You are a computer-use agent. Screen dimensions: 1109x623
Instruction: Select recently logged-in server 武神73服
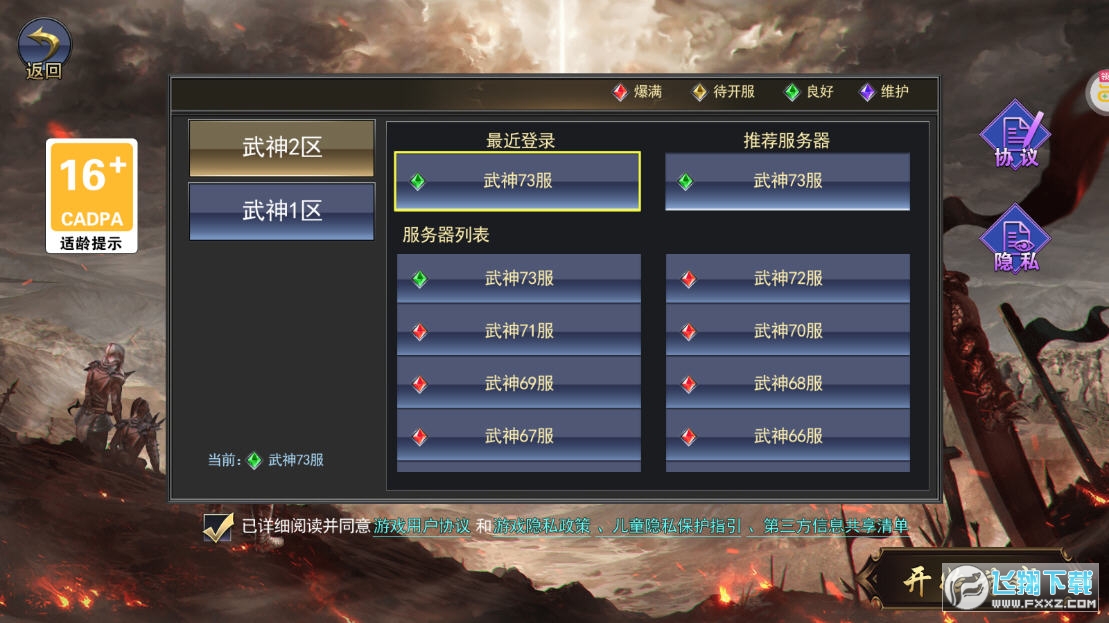(x=518, y=181)
